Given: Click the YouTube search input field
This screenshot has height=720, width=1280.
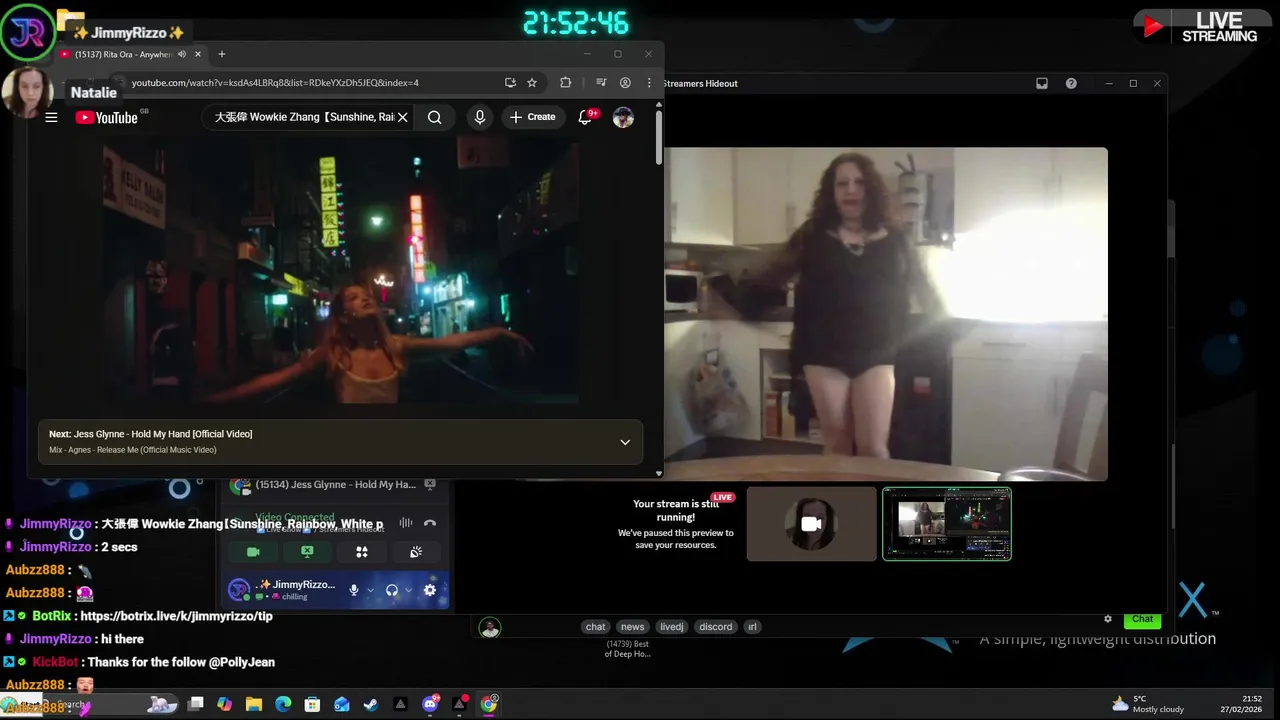Looking at the screenshot, I should [x=304, y=117].
